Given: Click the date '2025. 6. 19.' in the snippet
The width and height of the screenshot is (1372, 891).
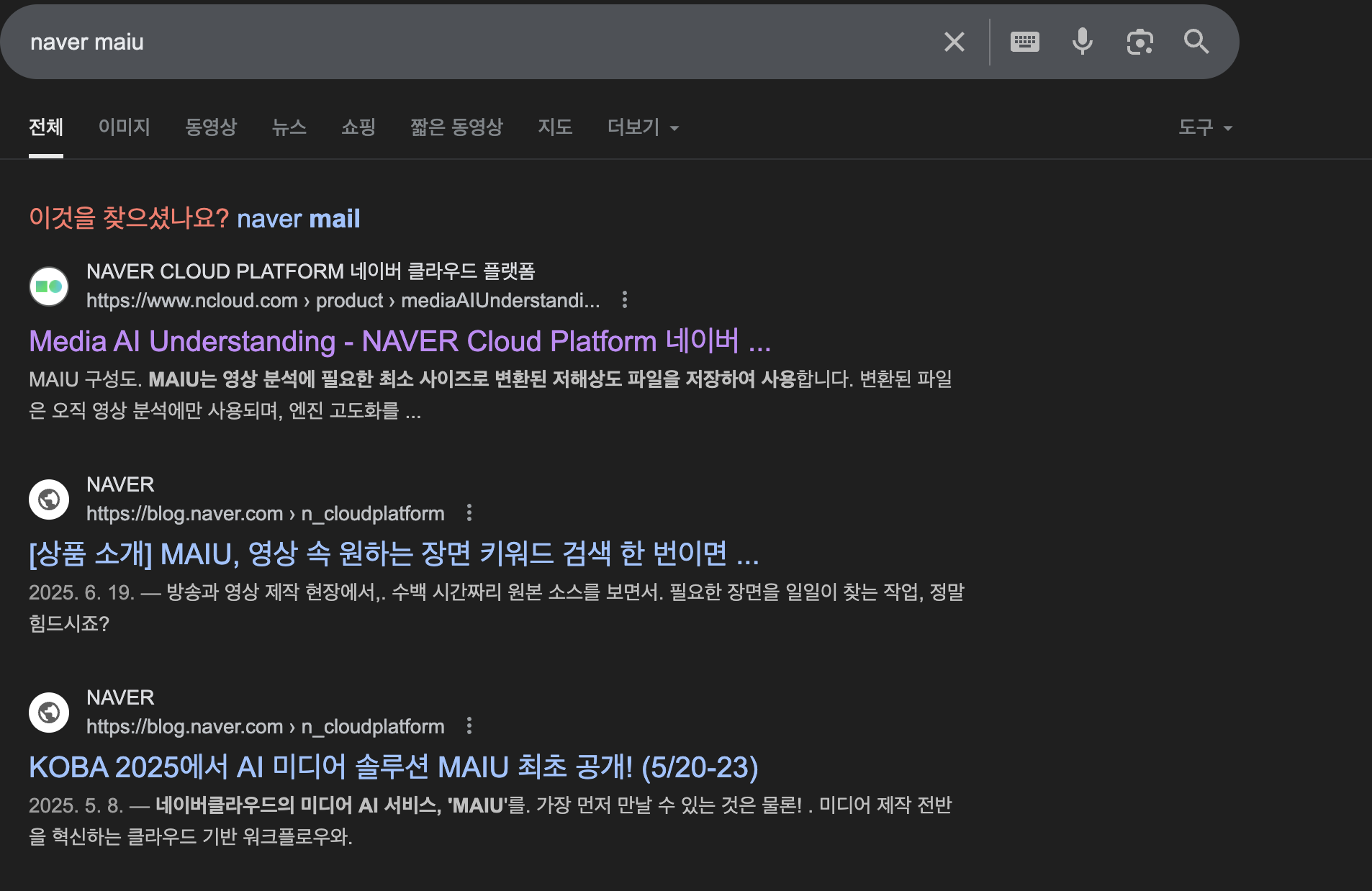Looking at the screenshot, I should 81,592.
